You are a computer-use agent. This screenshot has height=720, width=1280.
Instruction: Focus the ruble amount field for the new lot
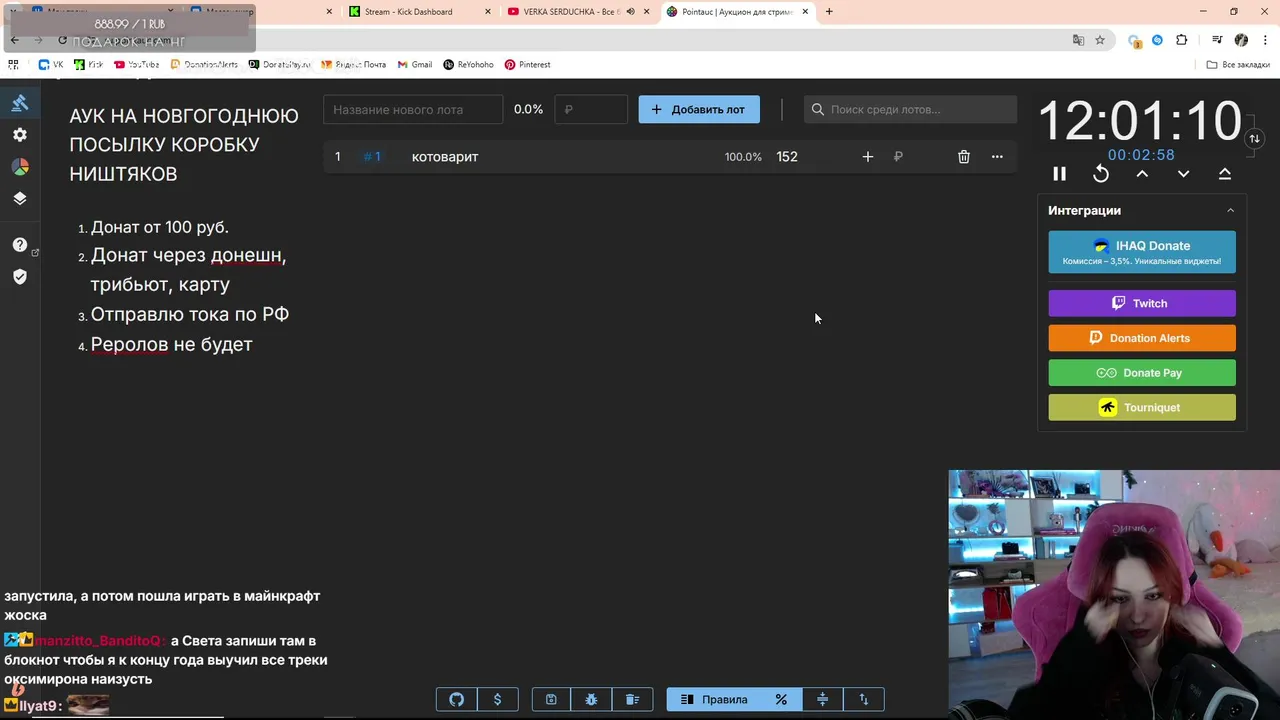click(x=591, y=109)
